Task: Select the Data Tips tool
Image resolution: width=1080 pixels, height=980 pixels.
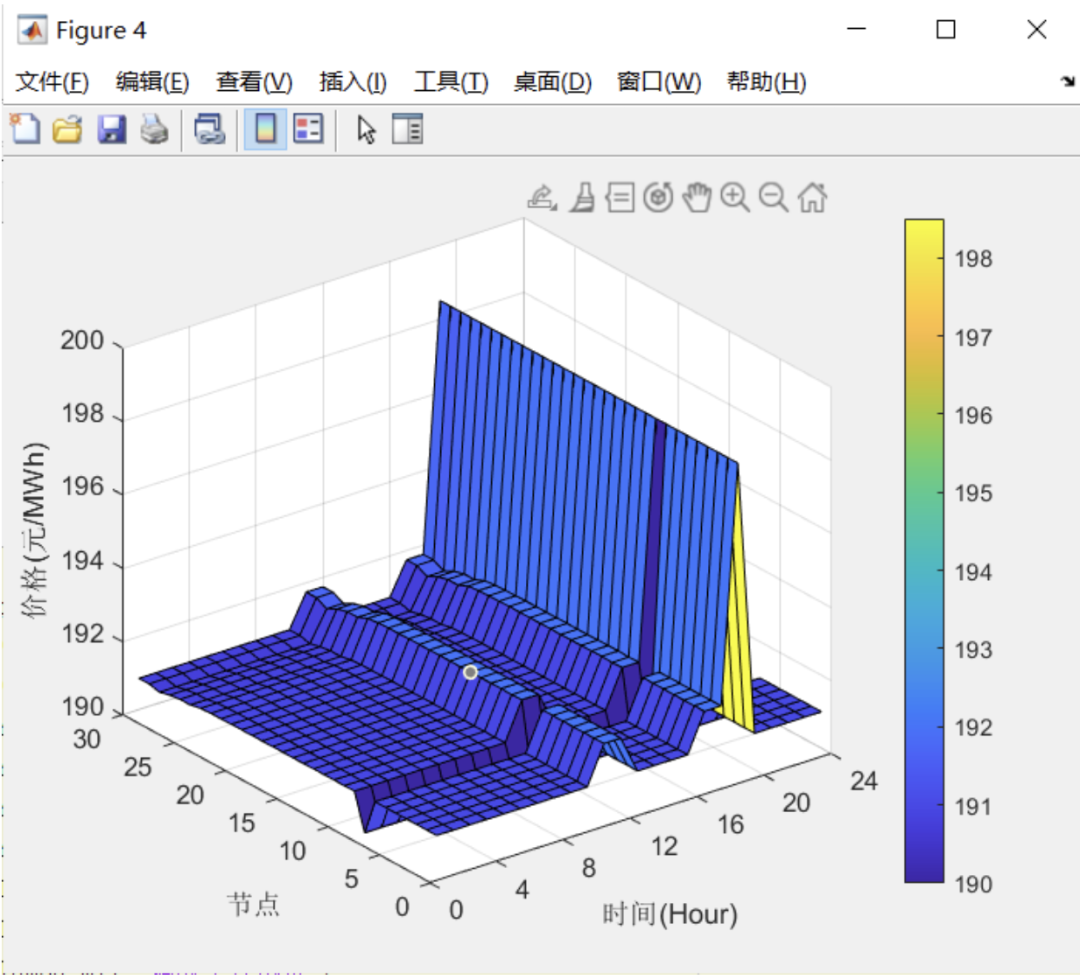Action: (620, 198)
